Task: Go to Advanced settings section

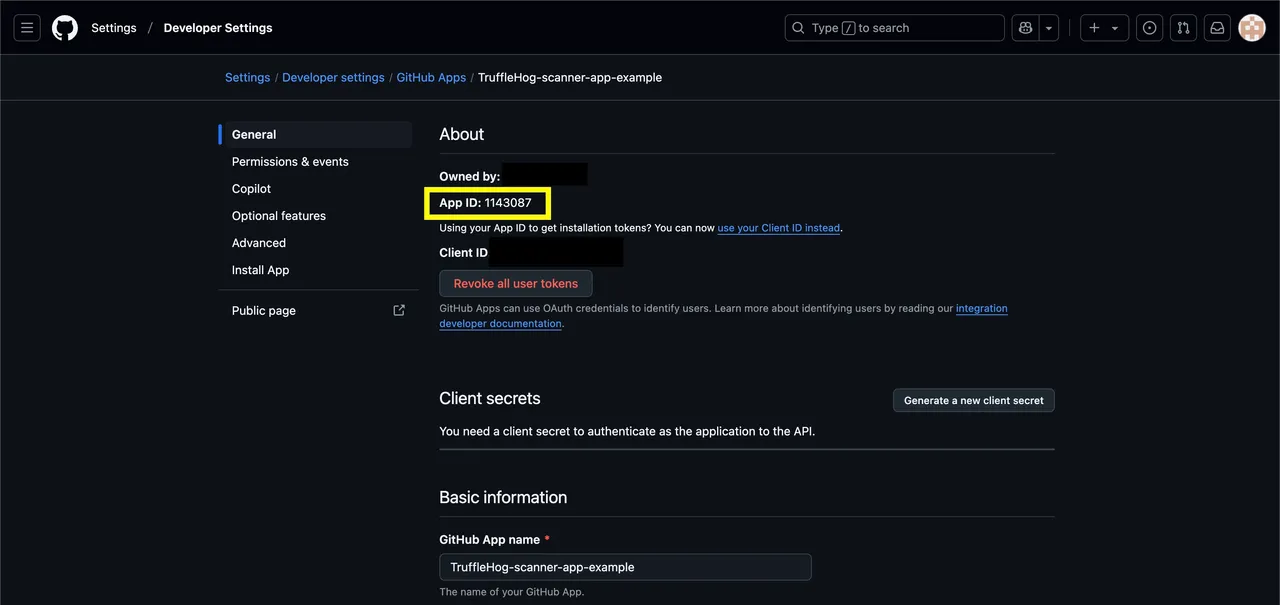Action: coord(259,243)
